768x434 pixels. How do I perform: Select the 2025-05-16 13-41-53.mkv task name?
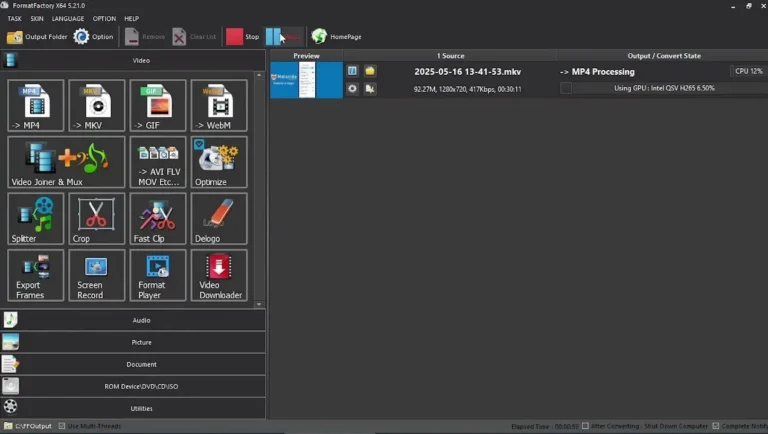[x=467, y=72]
